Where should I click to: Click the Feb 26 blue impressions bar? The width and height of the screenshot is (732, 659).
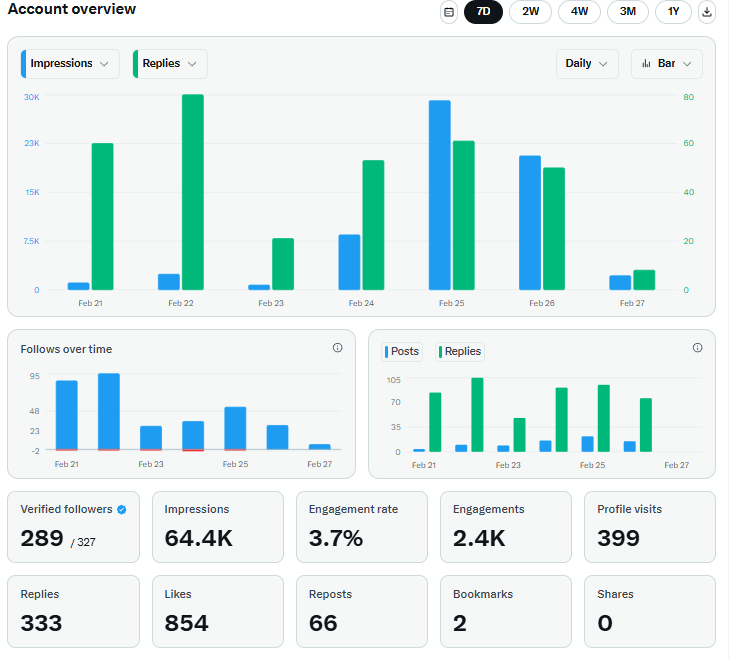(x=530, y=223)
